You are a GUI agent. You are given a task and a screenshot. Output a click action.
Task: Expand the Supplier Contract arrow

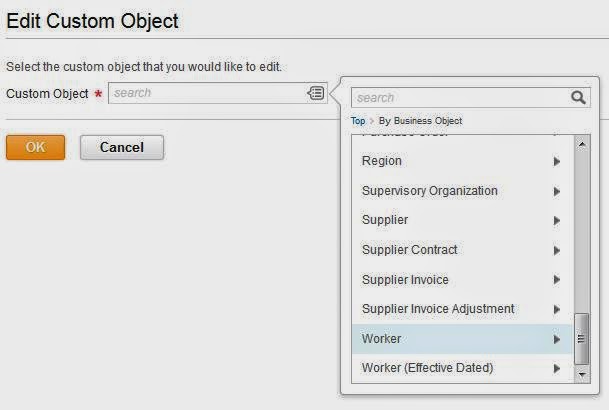tap(556, 250)
